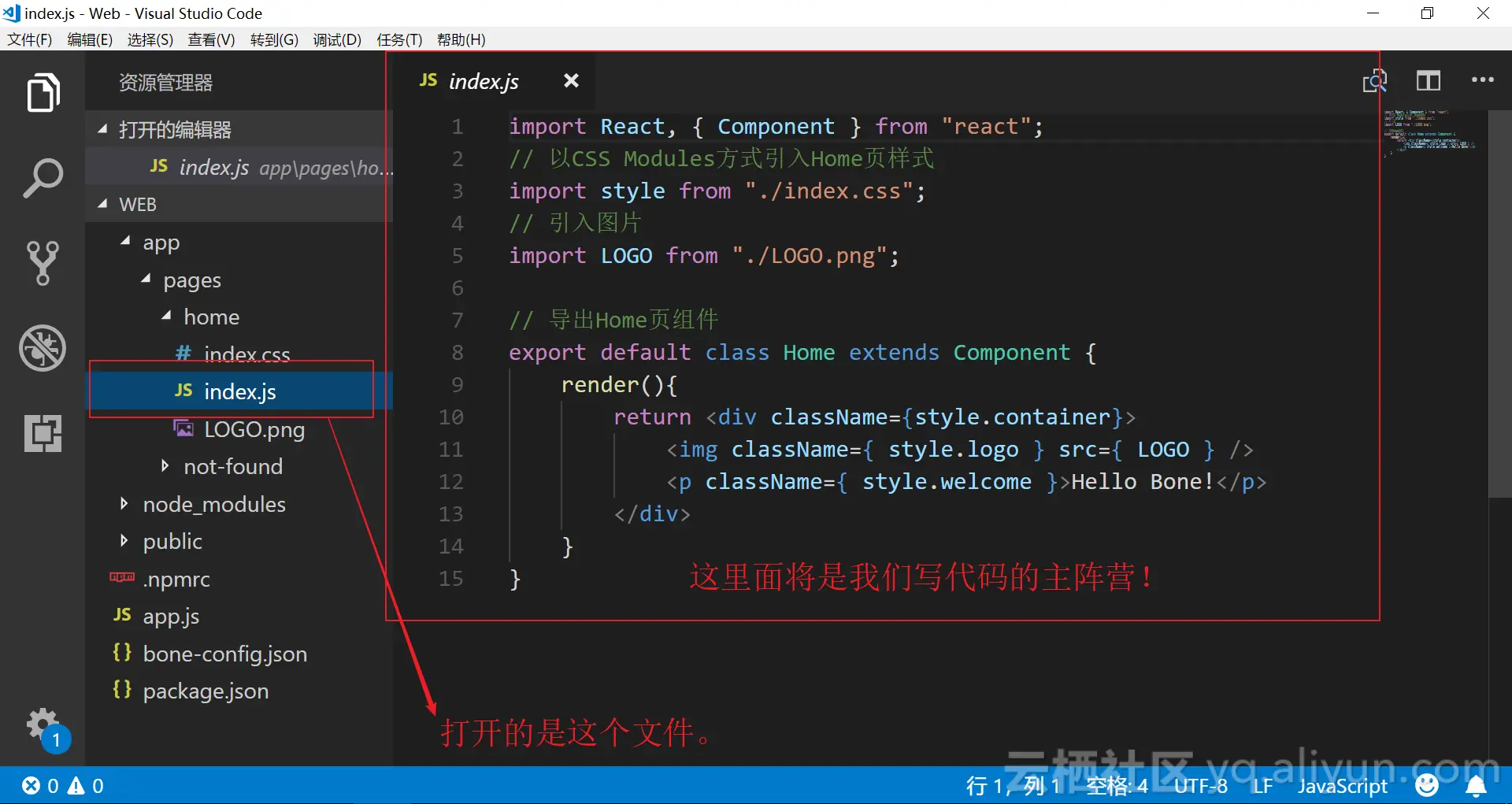The image size is (1512, 804).
Task: Open the 任务(T) menu
Action: tap(399, 39)
